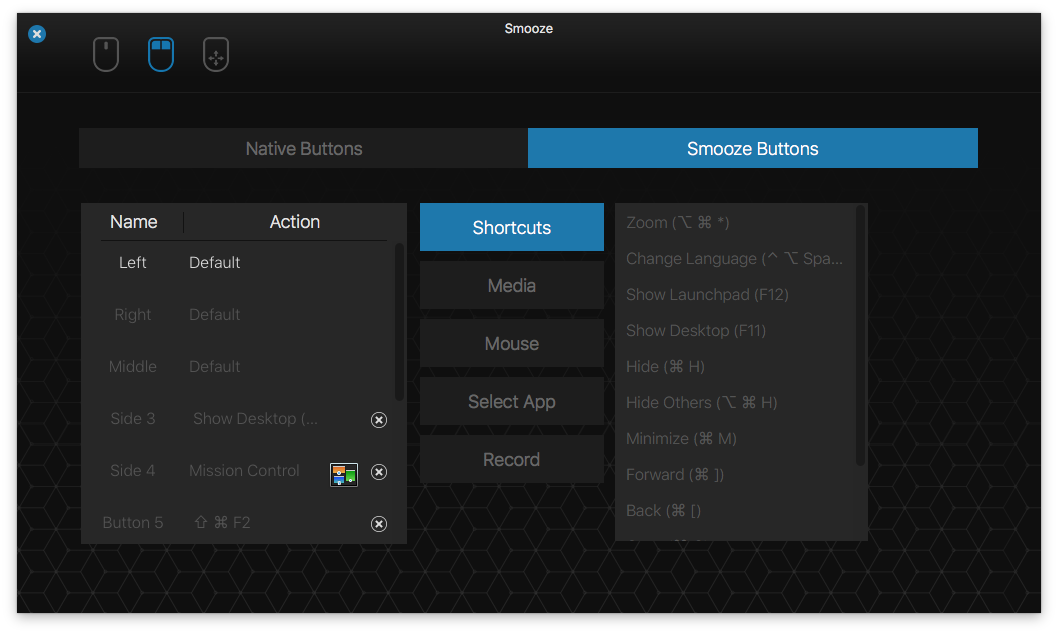Open the mouse gestures arrows icon
Viewport: 1058px width, 634px height.
coord(216,55)
